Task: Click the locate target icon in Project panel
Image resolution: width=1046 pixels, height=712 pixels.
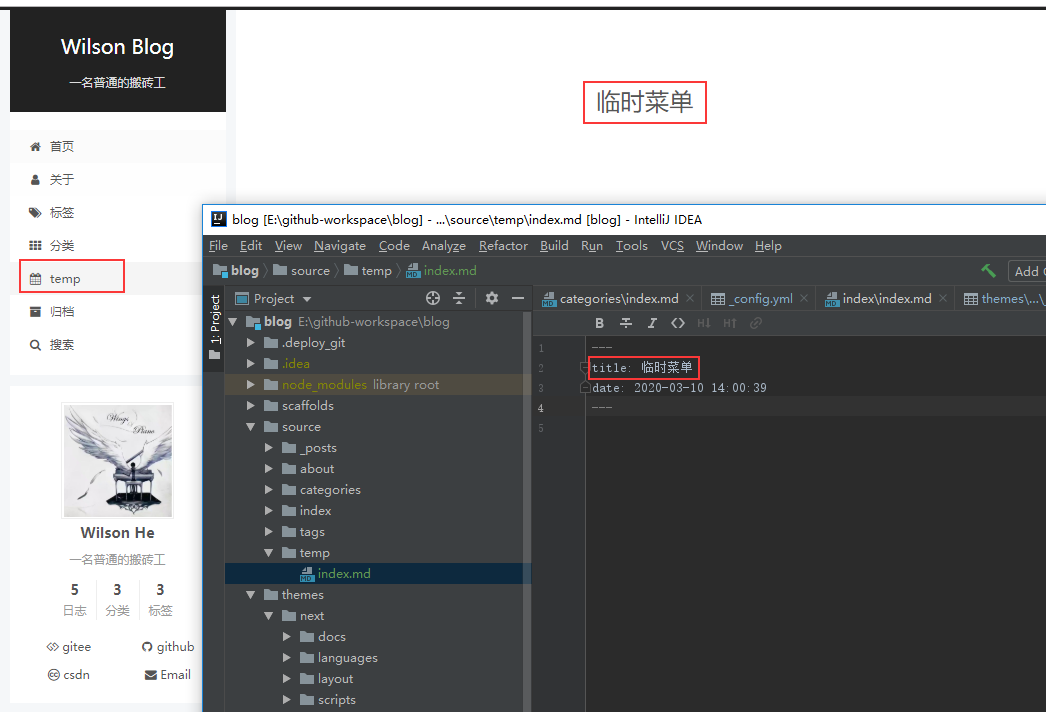Action: 433,298
